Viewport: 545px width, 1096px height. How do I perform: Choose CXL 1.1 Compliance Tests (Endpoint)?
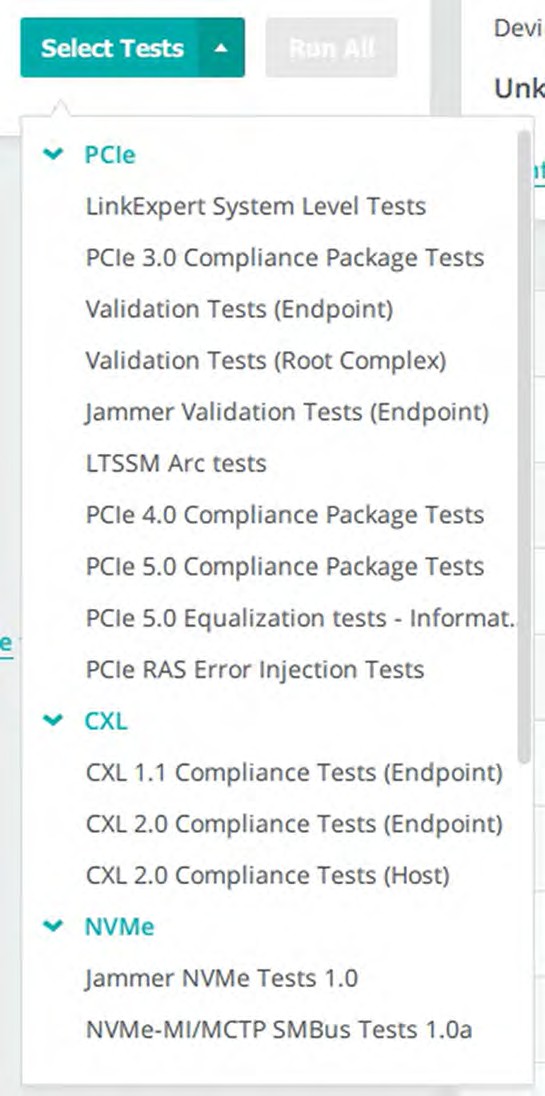point(294,772)
